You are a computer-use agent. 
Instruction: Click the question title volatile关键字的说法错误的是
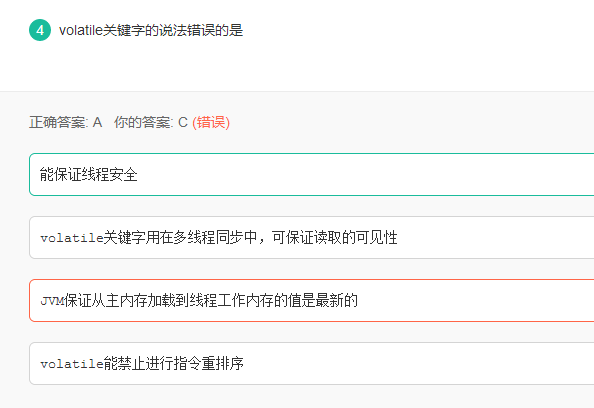tap(151, 30)
